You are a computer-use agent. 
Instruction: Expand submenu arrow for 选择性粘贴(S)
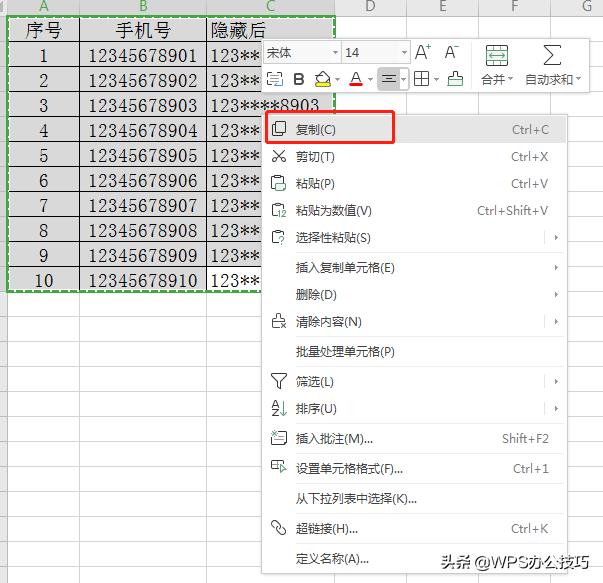click(x=556, y=237)
